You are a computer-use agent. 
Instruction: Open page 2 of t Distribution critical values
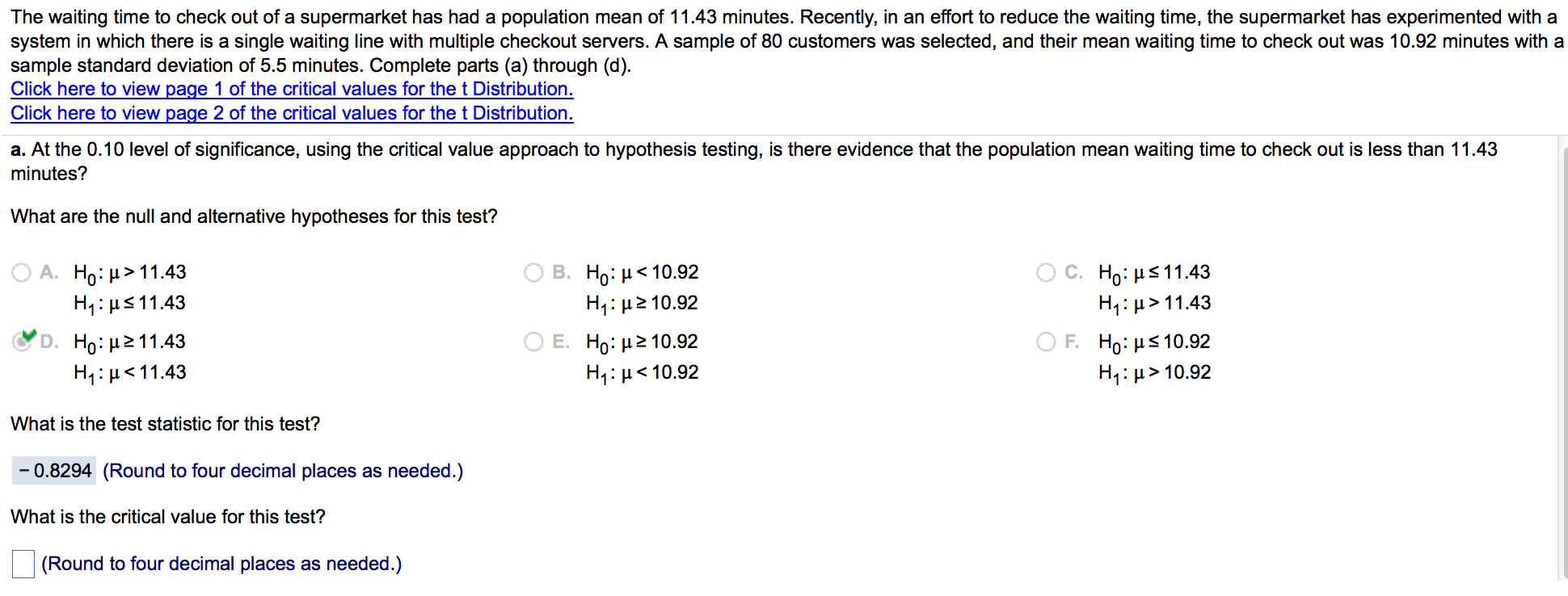click(x=292, y=113)
